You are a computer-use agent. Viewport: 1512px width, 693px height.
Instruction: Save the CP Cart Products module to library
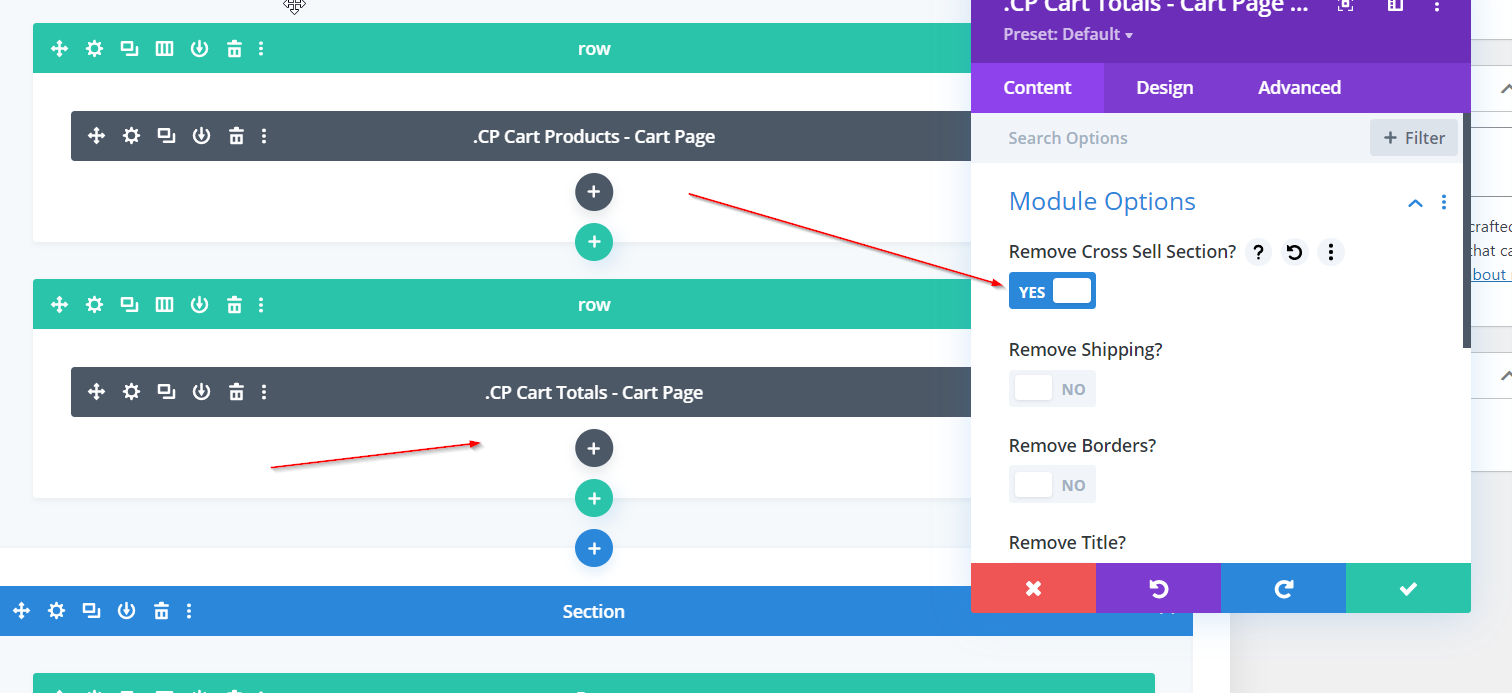click(201, 136)
